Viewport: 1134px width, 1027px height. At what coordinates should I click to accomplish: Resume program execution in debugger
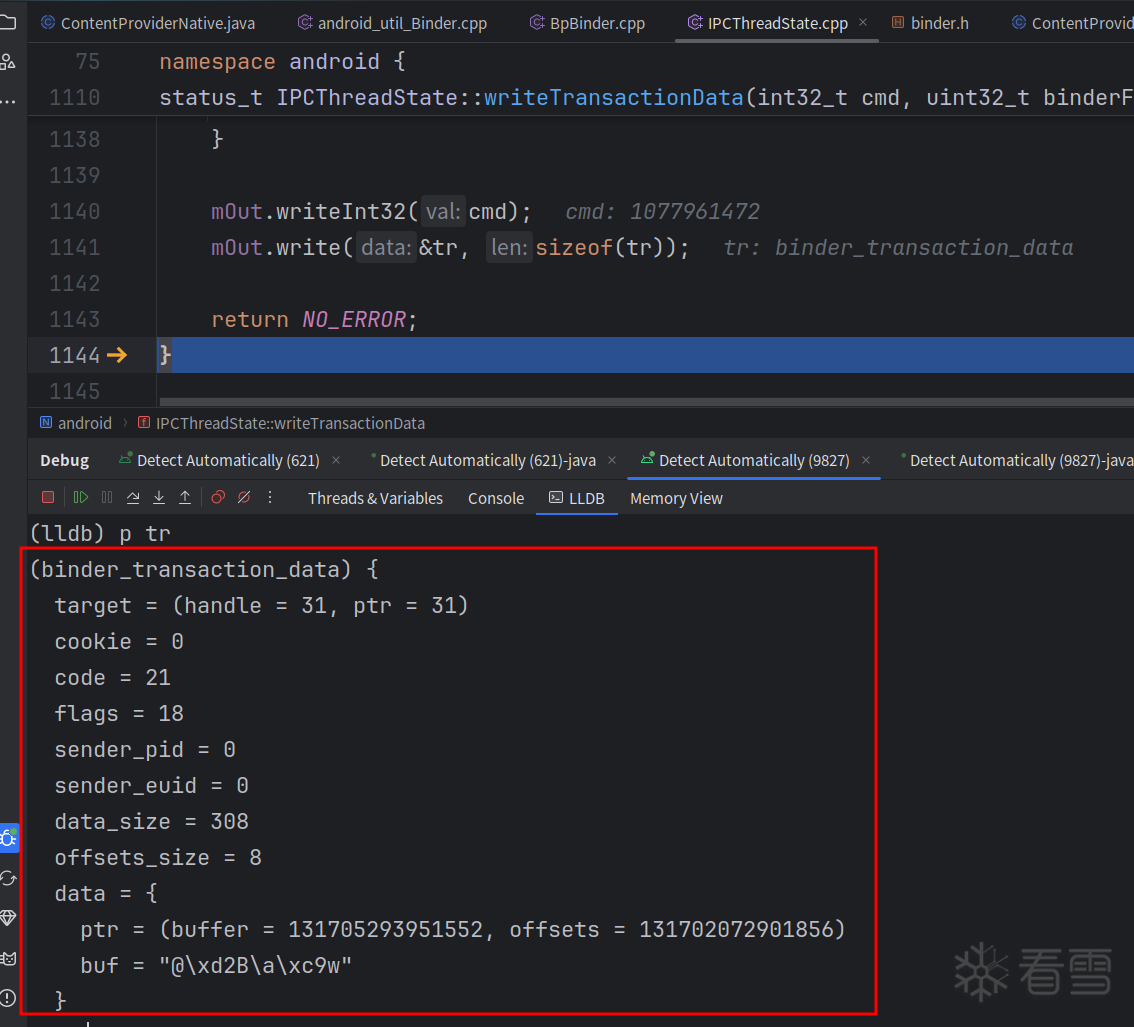80,498
